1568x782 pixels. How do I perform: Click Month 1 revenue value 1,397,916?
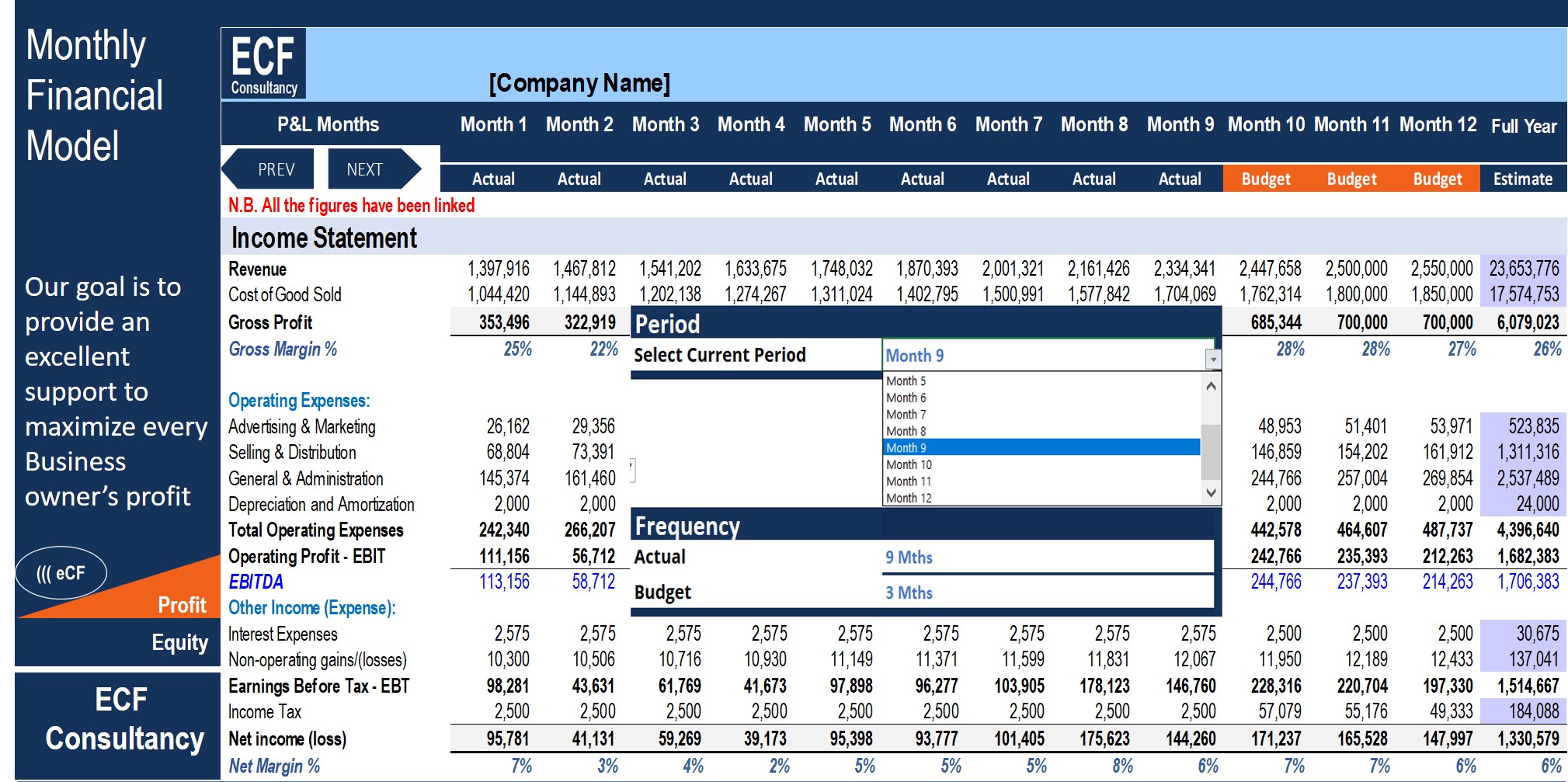click(x=498, y=269)
